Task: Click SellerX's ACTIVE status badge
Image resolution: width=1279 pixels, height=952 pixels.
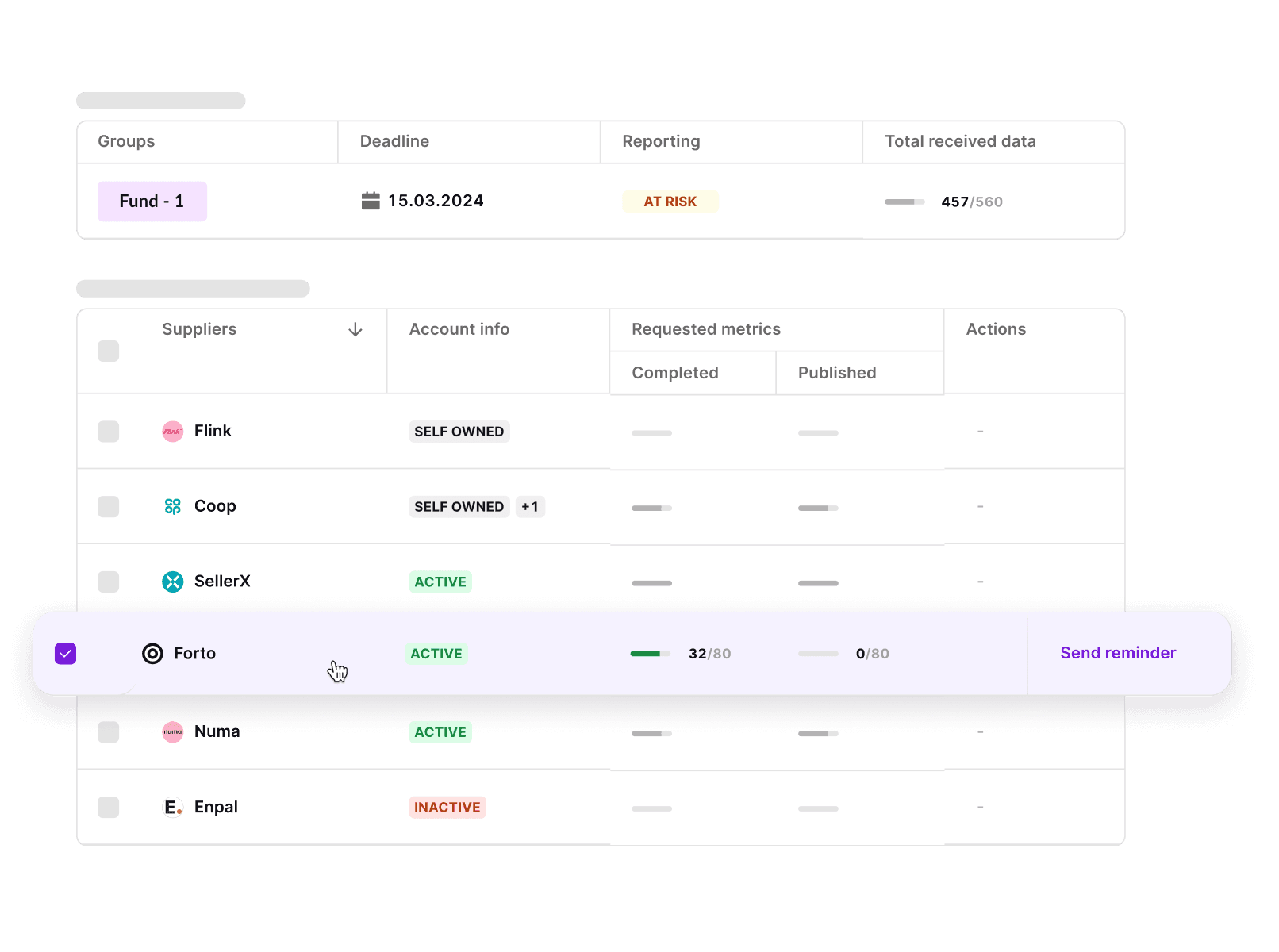Action: (x=440, y=582)
